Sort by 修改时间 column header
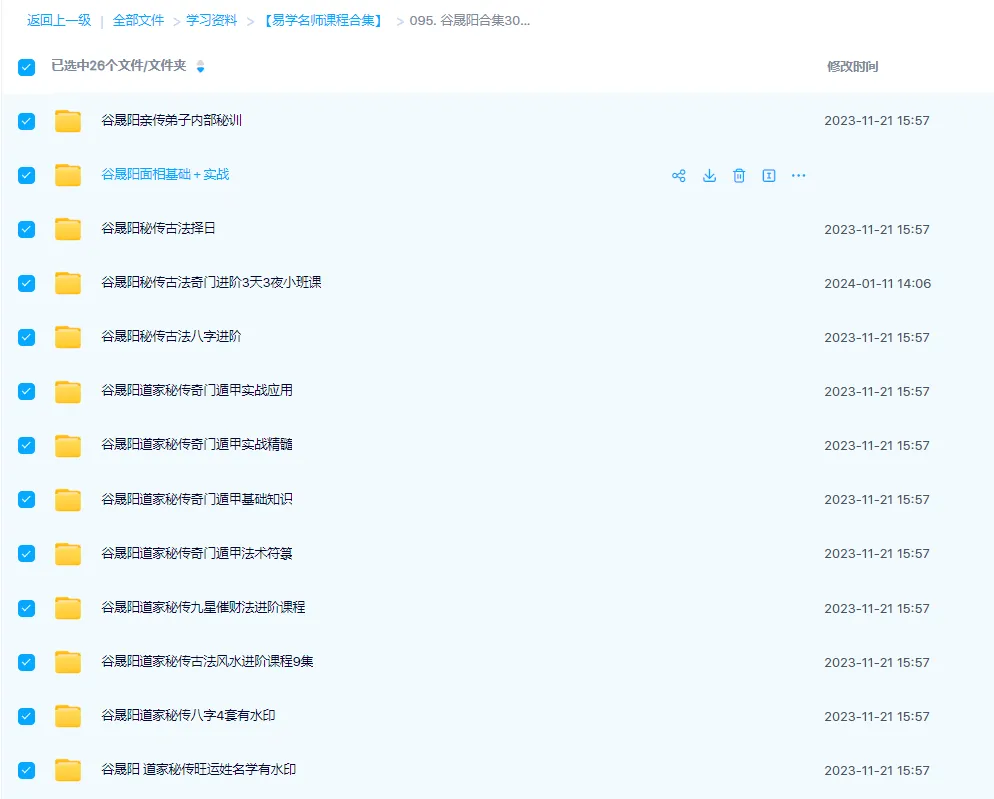This screenshot has width=994, height=799. click(853, 67)
